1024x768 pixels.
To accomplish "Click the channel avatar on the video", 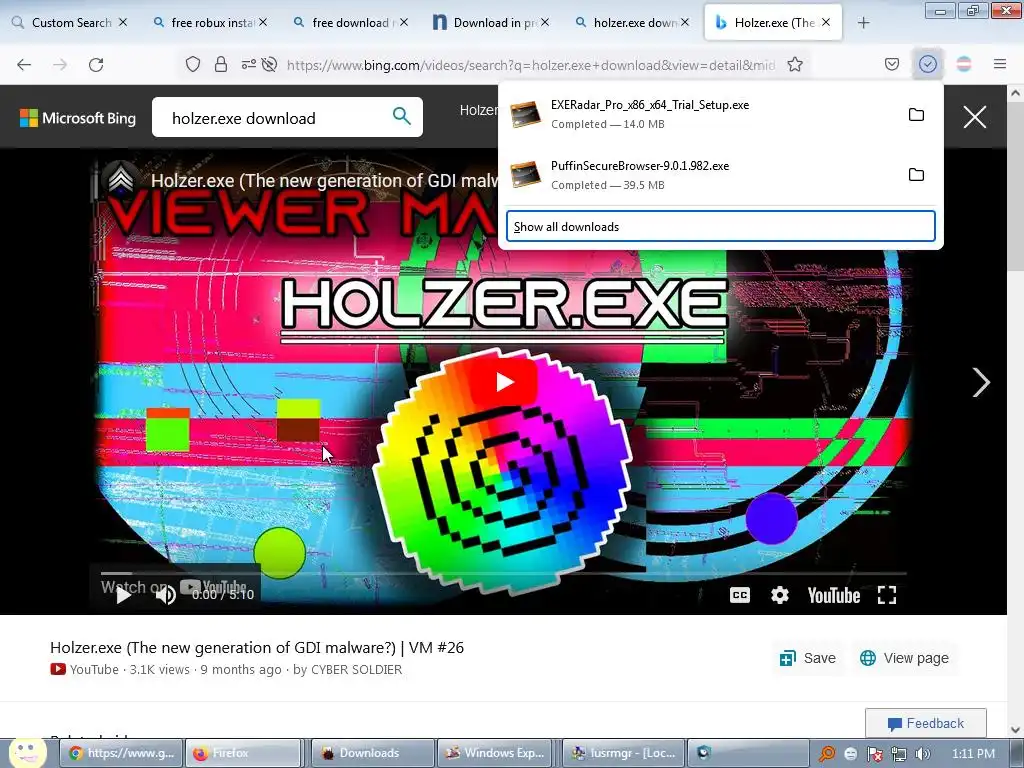I will click(x=121, y=180).
